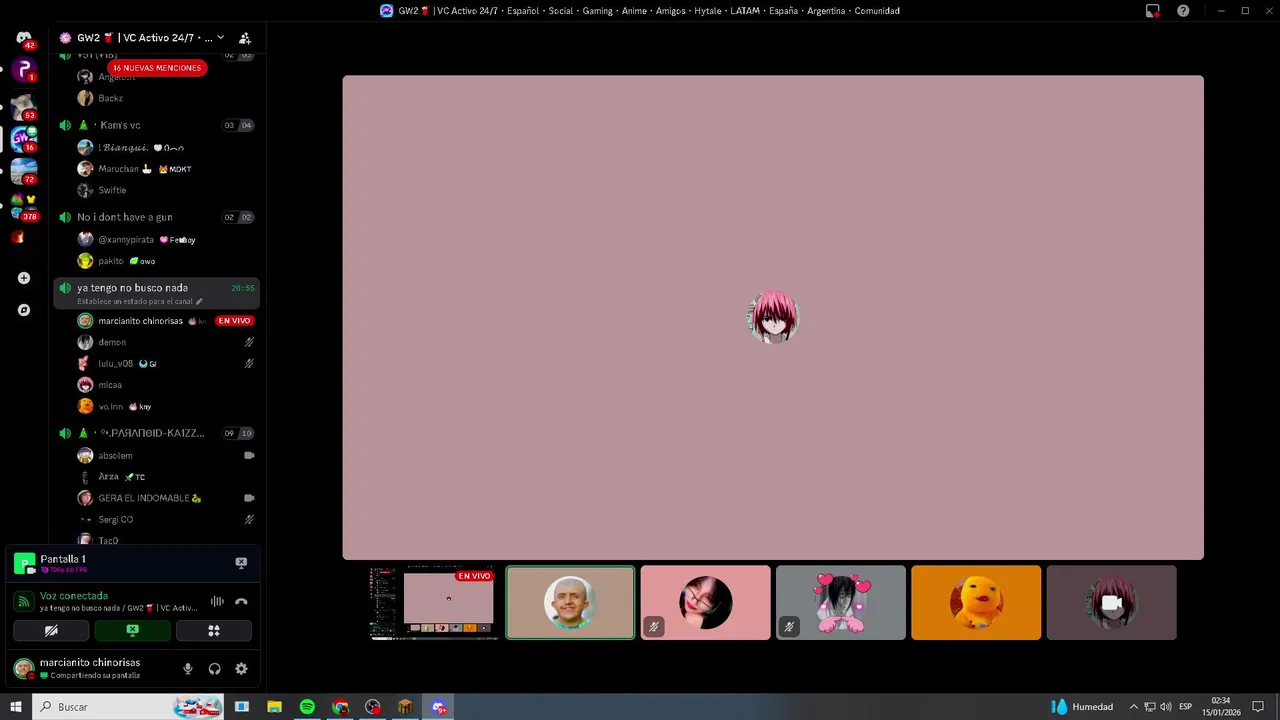Viewport: 1280px width, 720px height.
Task: Open user settings gear icon
Action: (x=241, y=669)
